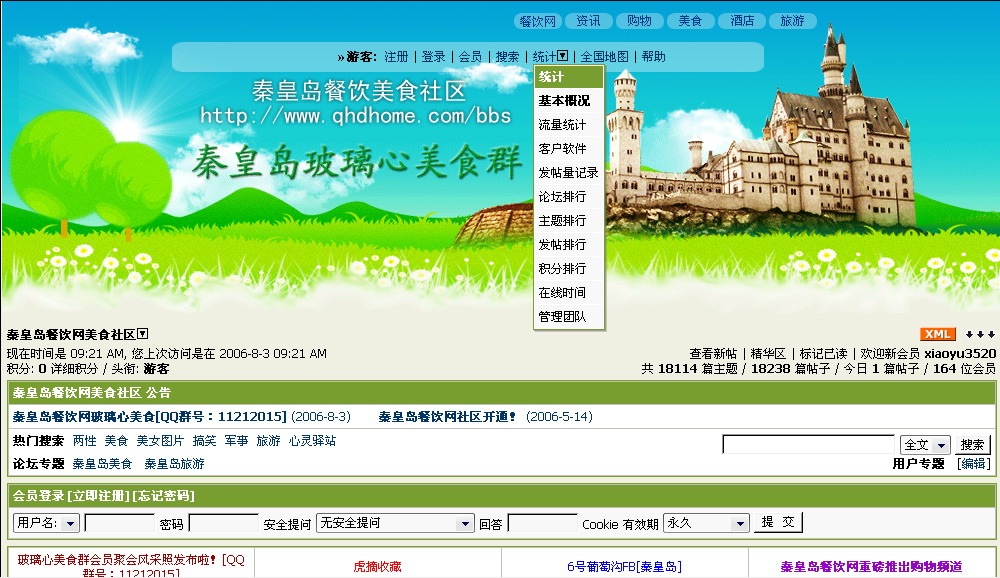The image size is (1000, 578).
Task: Focus the 回答 answer field
Action: point(542,523)
